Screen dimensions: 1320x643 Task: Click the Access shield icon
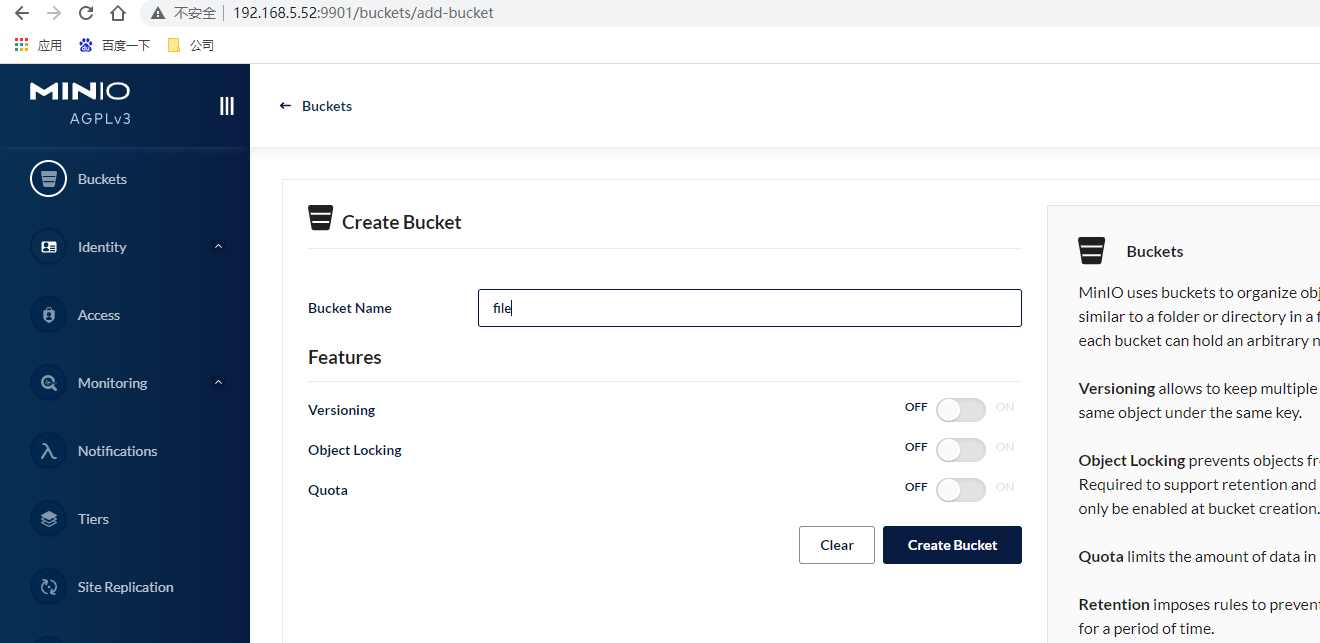48,315
